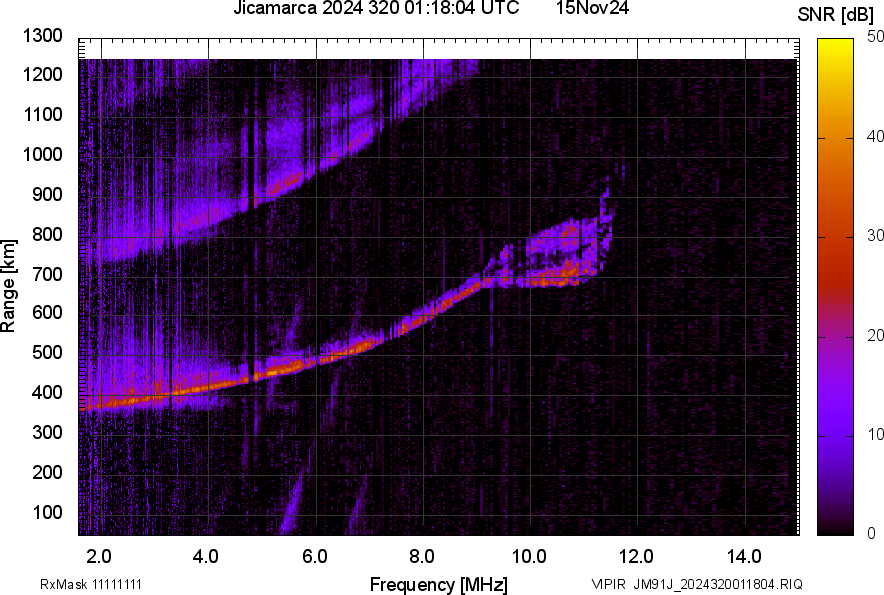Screen dimensions: 884x595
Task: Click the range tick label '700'
Action: (47, 274)
